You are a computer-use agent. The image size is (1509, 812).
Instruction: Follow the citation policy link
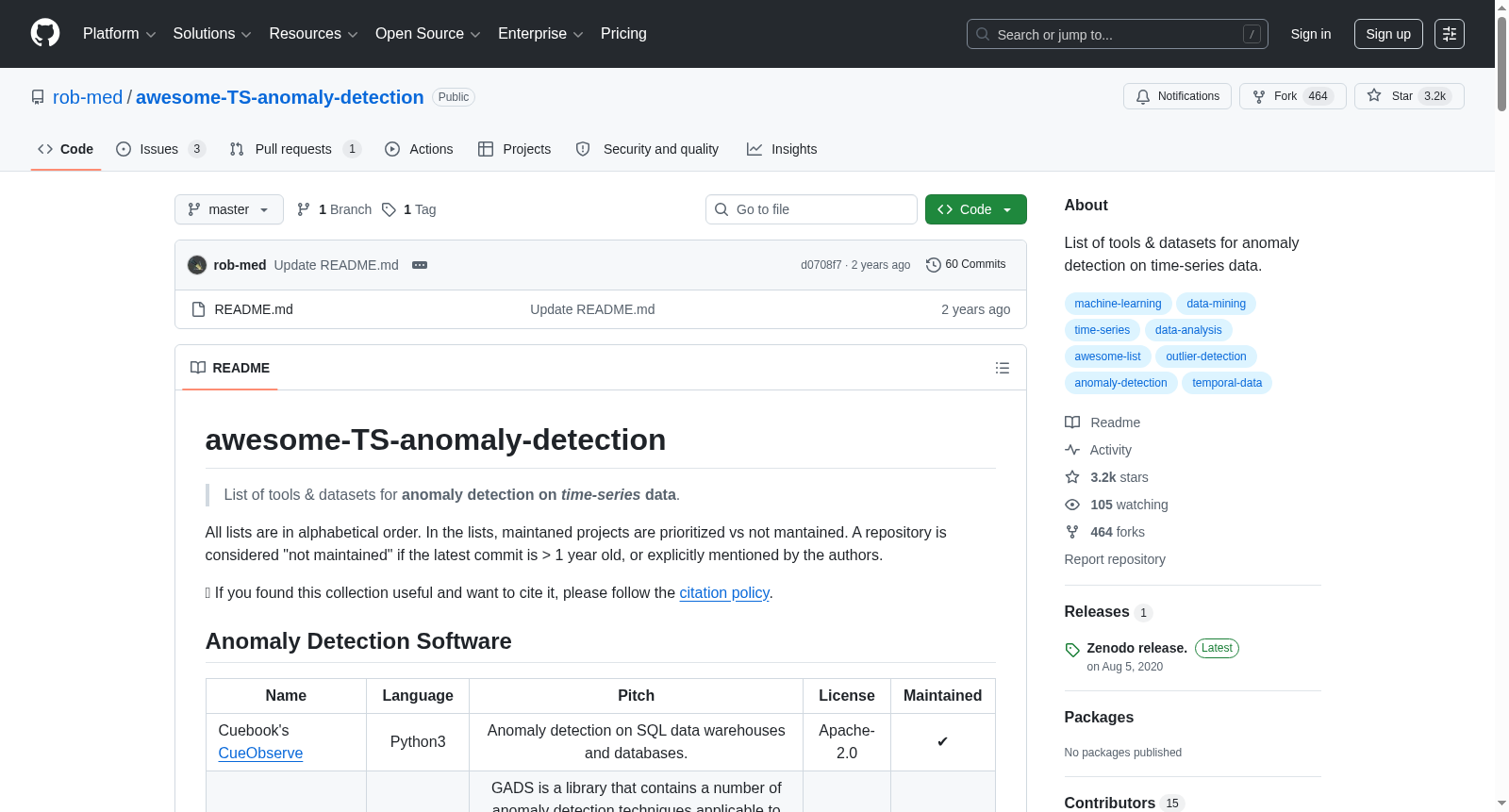(724, 592)
